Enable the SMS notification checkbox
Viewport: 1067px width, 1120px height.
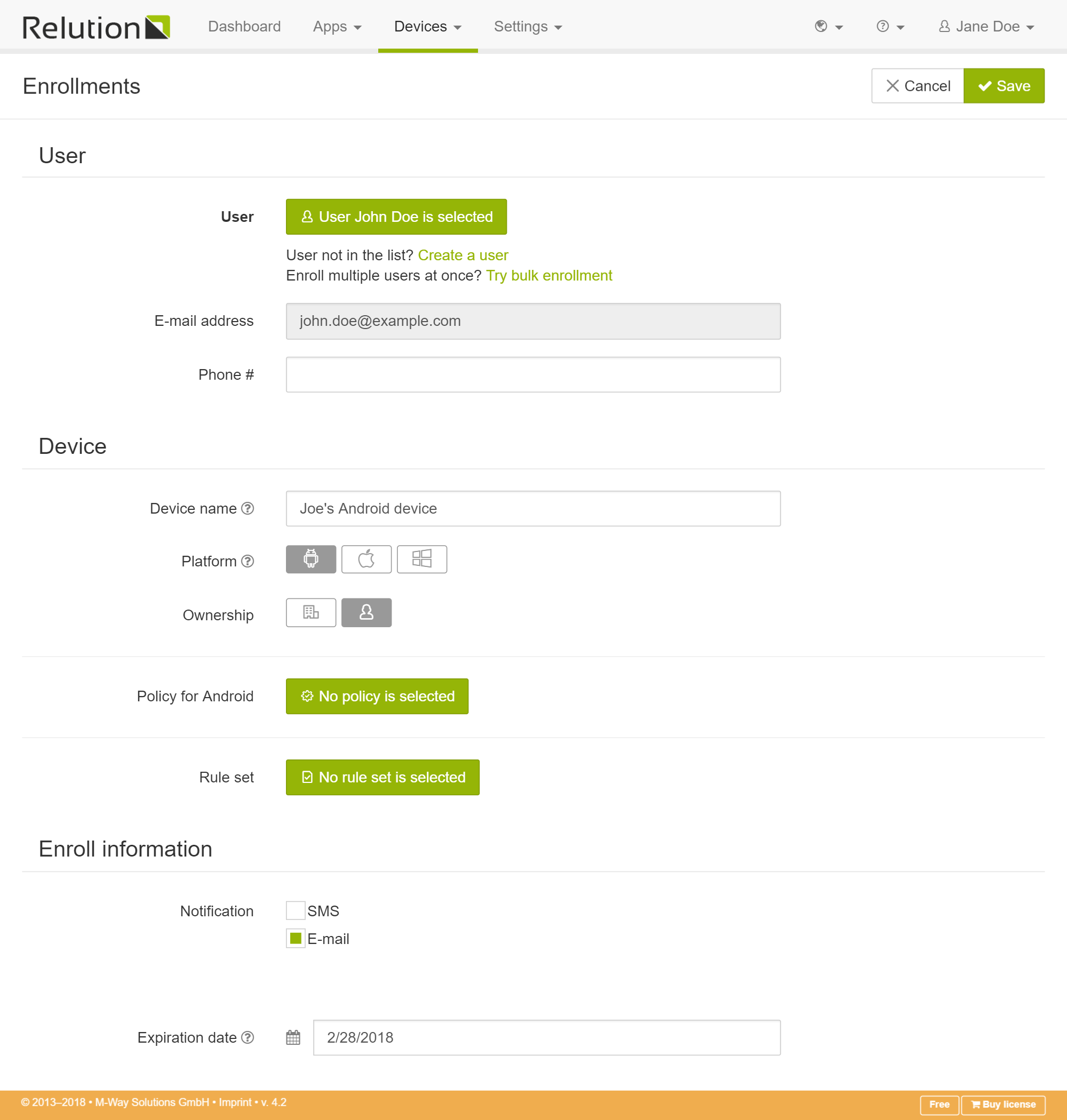295,911
